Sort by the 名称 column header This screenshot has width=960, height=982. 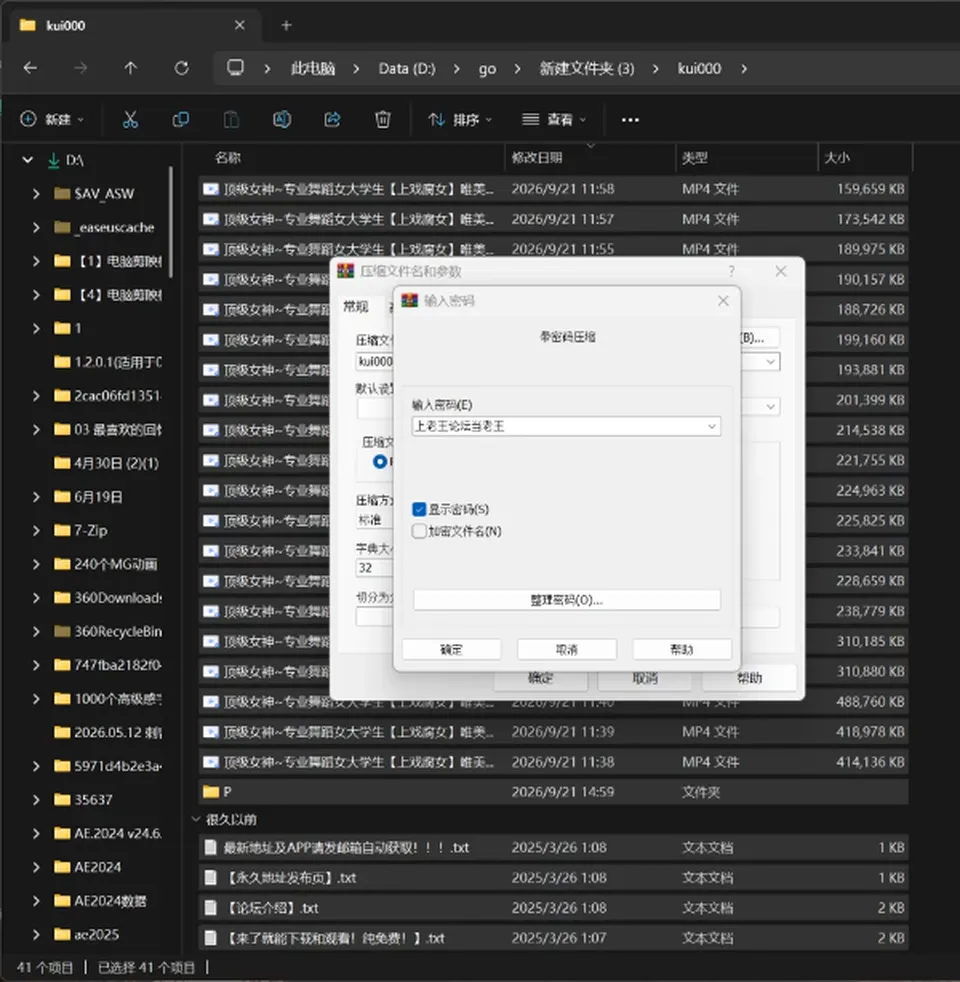[x=351, y=158]
